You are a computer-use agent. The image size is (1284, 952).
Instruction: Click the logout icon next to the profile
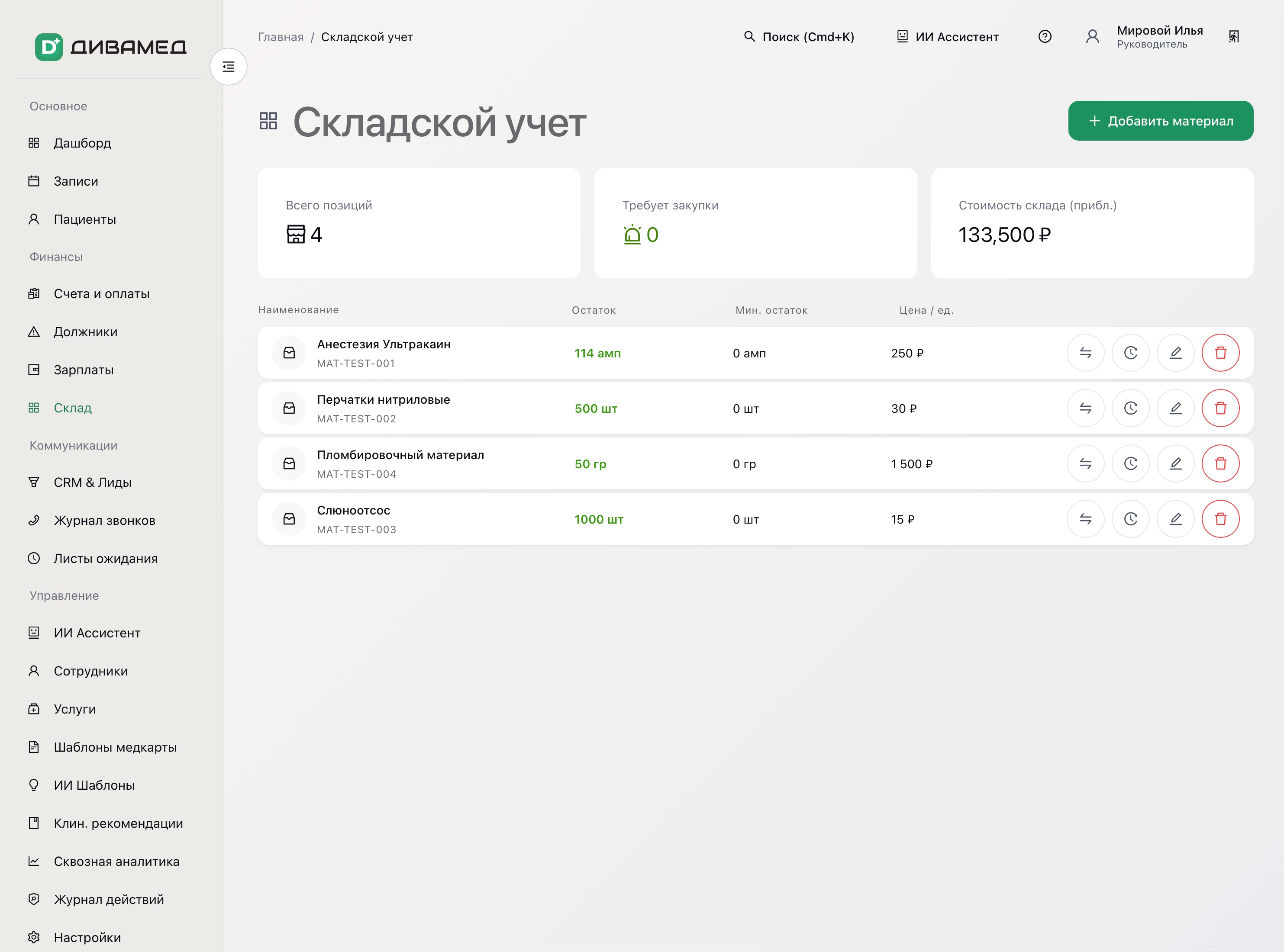click(1233, 37)
